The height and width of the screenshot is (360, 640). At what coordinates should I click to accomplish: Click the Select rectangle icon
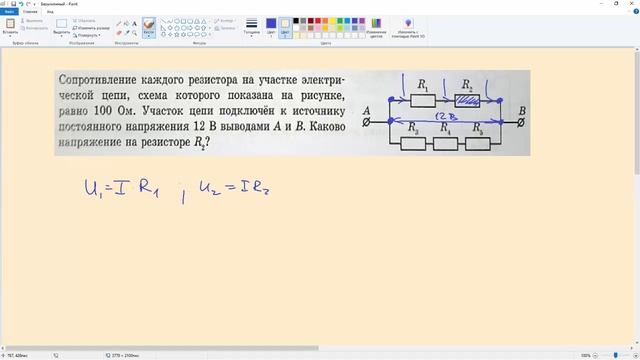[62, 24]
